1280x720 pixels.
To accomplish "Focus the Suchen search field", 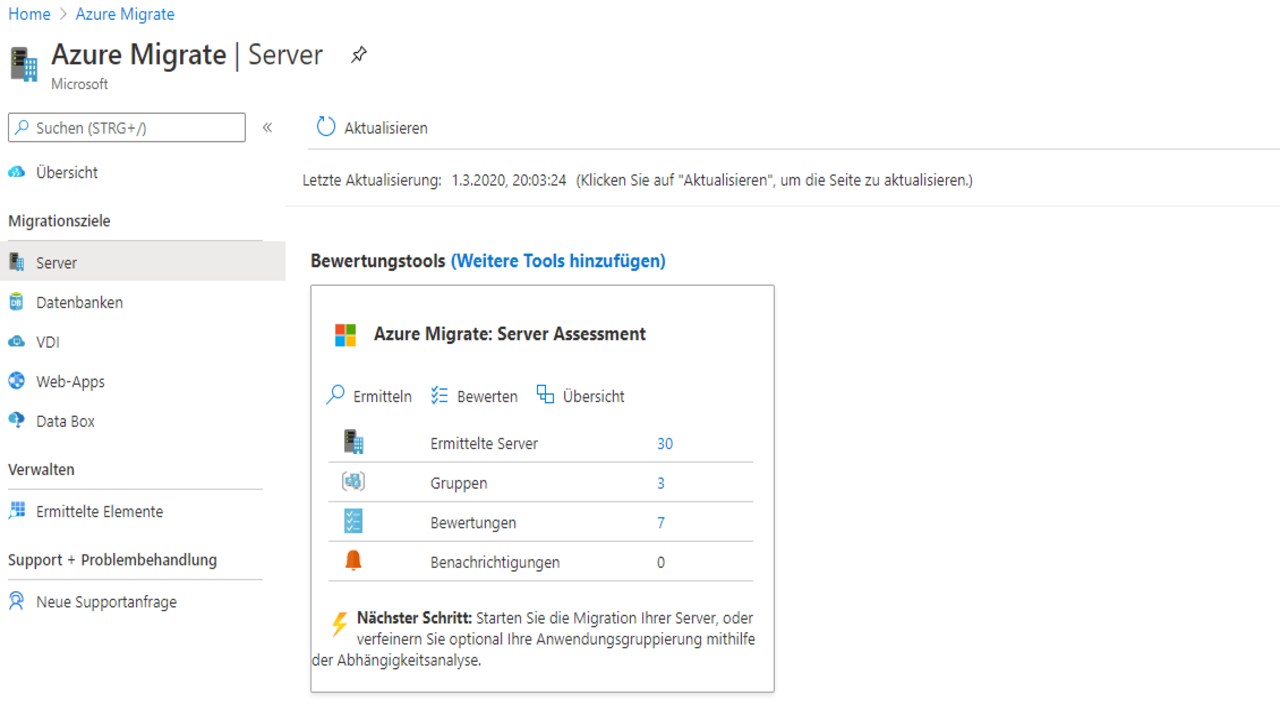I will pos(127,128).
